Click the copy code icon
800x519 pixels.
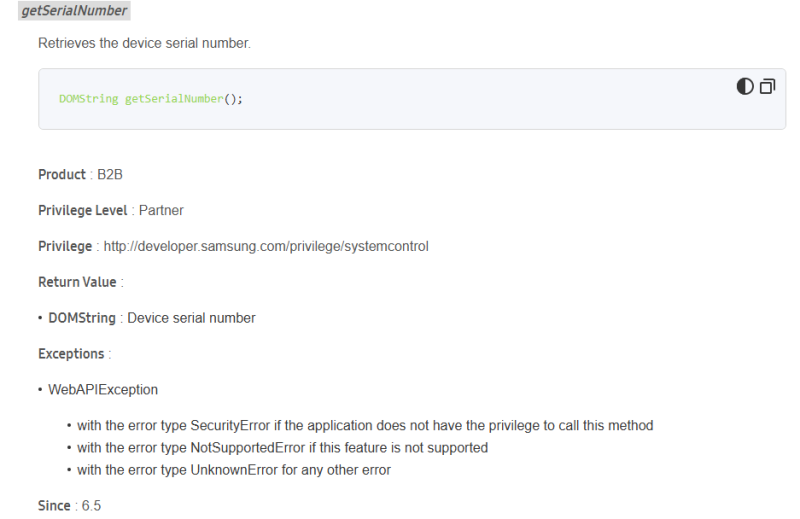click(x=767, y=87)
